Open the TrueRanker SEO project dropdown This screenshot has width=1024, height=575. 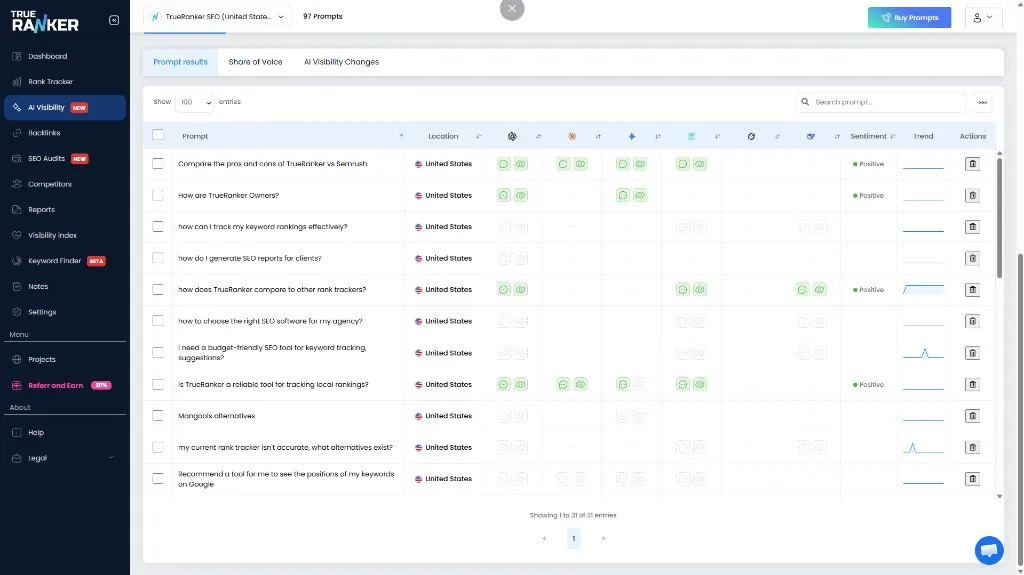tap(217, 17)
